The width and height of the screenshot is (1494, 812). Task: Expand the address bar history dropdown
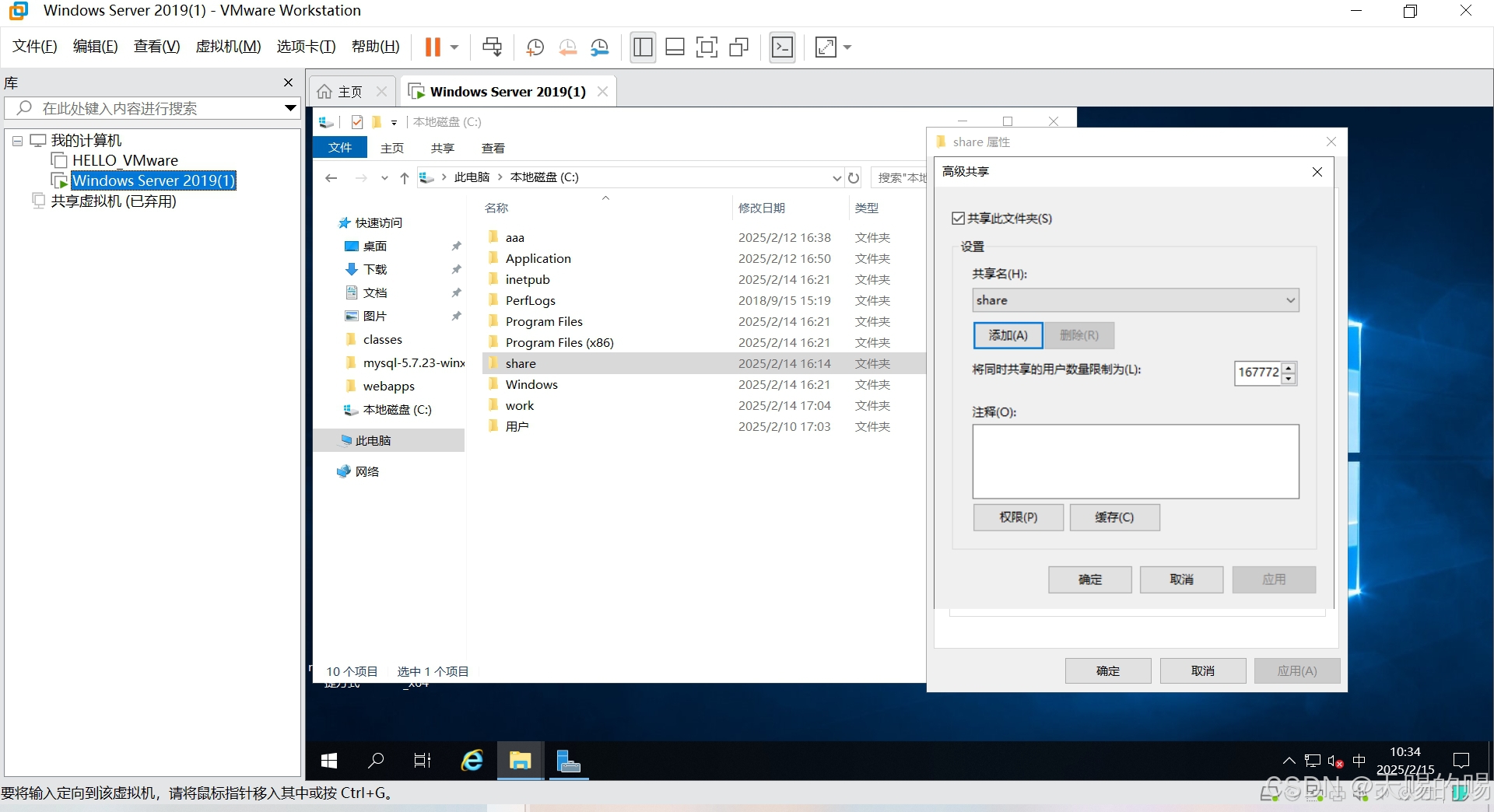[x=836, y=178]
